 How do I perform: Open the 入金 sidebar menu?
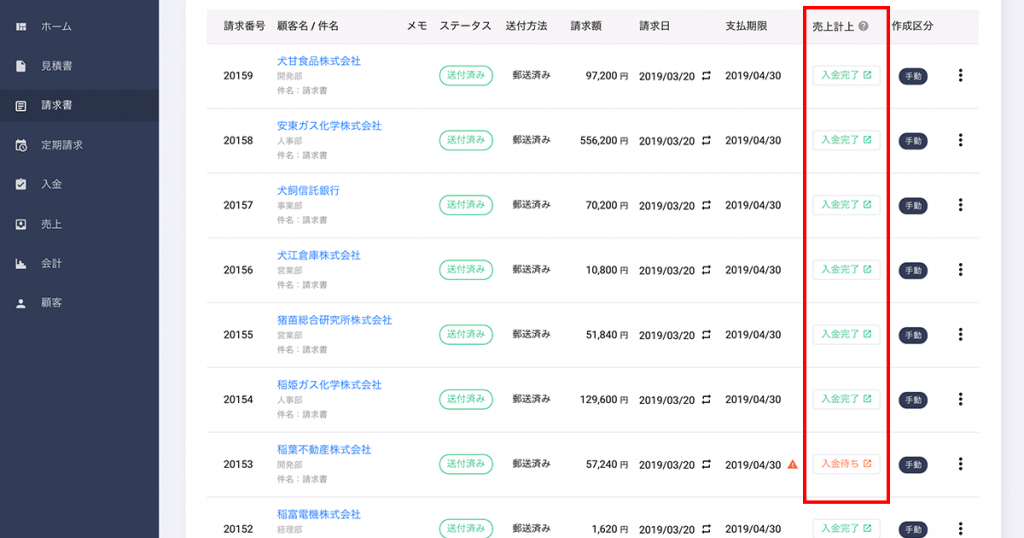click(79, 184)
